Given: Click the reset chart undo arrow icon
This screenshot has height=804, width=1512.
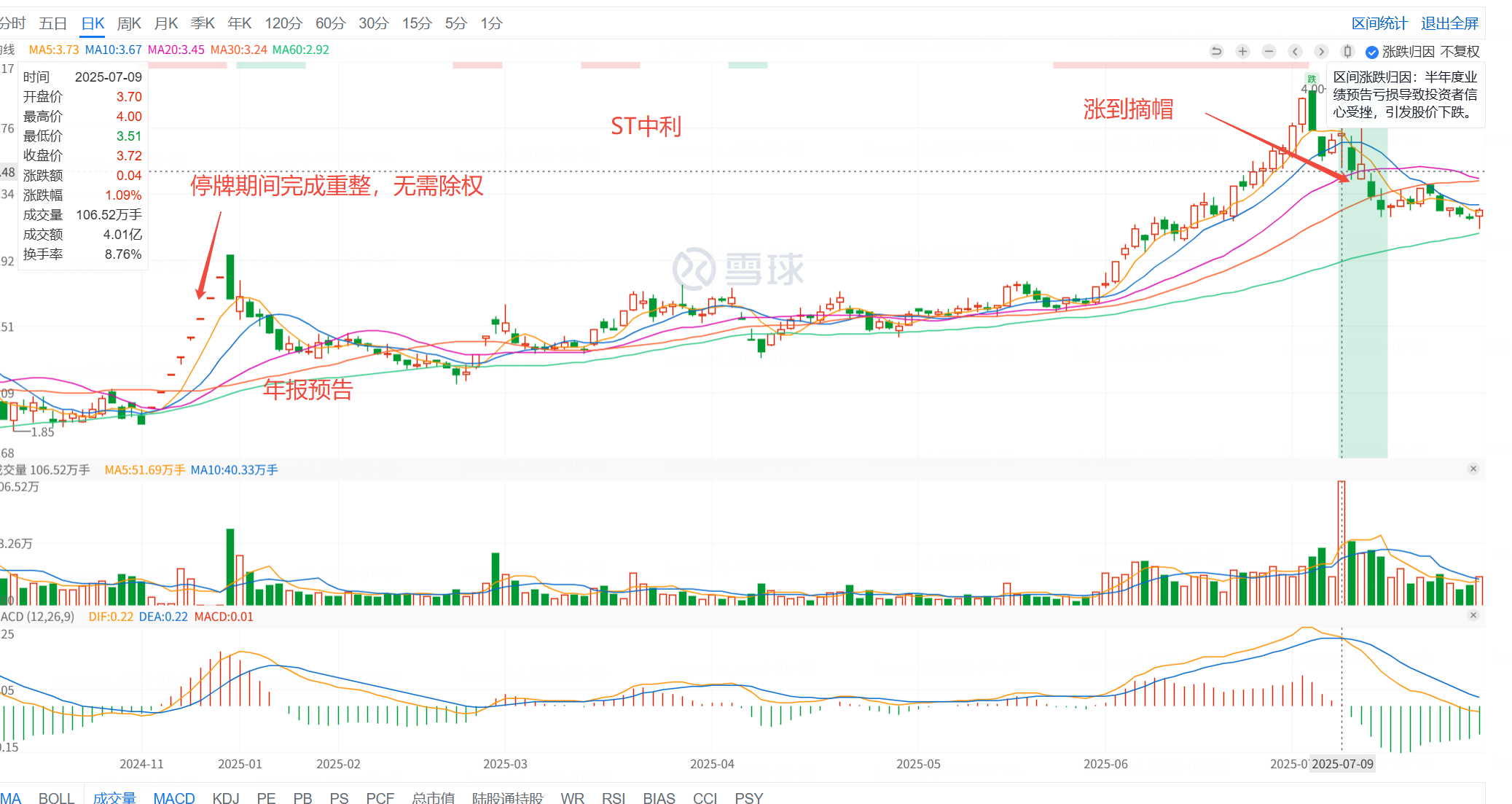Looking at the screenshot, I should point(1216,51).
